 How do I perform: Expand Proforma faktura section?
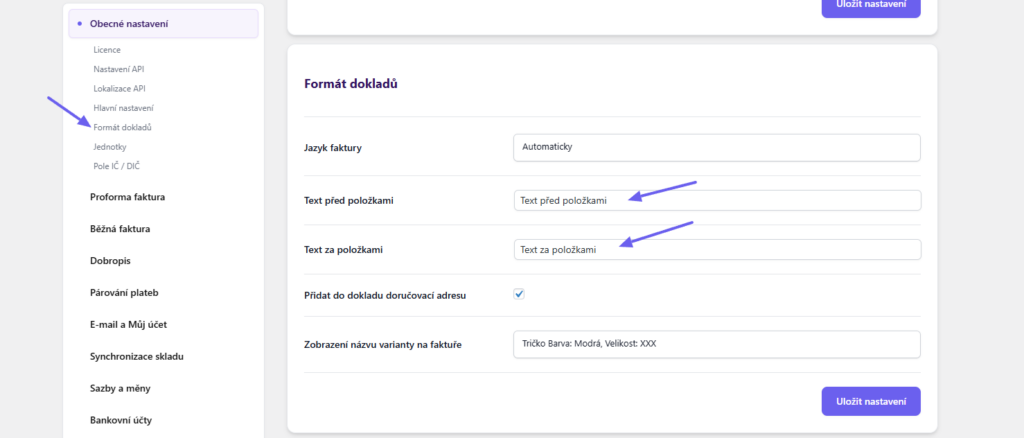(127, 197)
